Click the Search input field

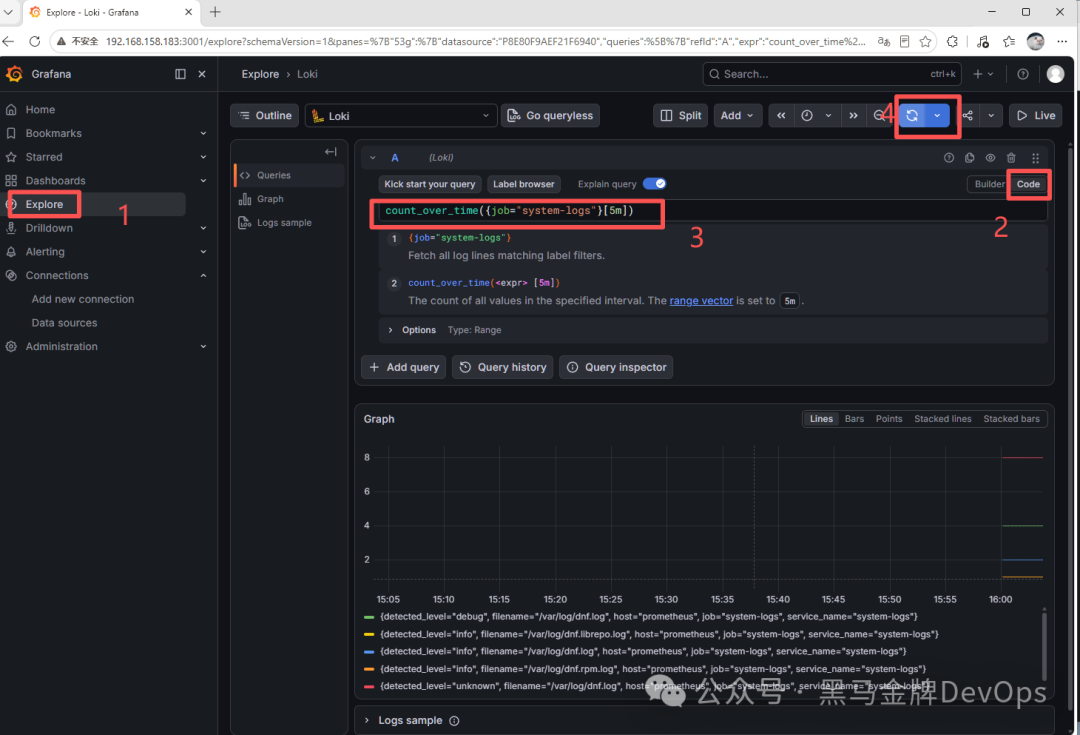pyautogui.click(x=832, y=74)
